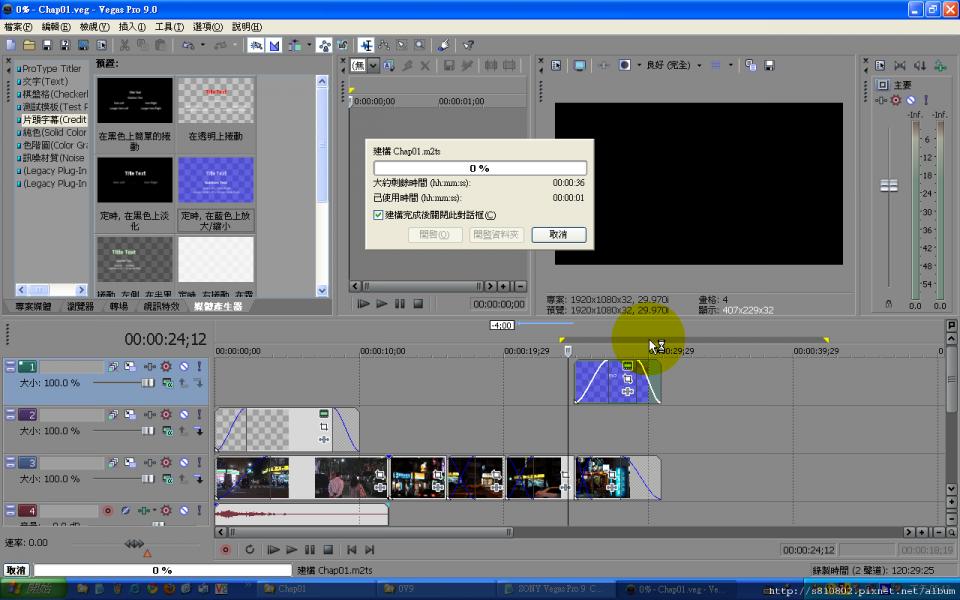Uncheck the close dialog after render checkbox
Viewport: 960px width, 600px height.
click(378, 215)
